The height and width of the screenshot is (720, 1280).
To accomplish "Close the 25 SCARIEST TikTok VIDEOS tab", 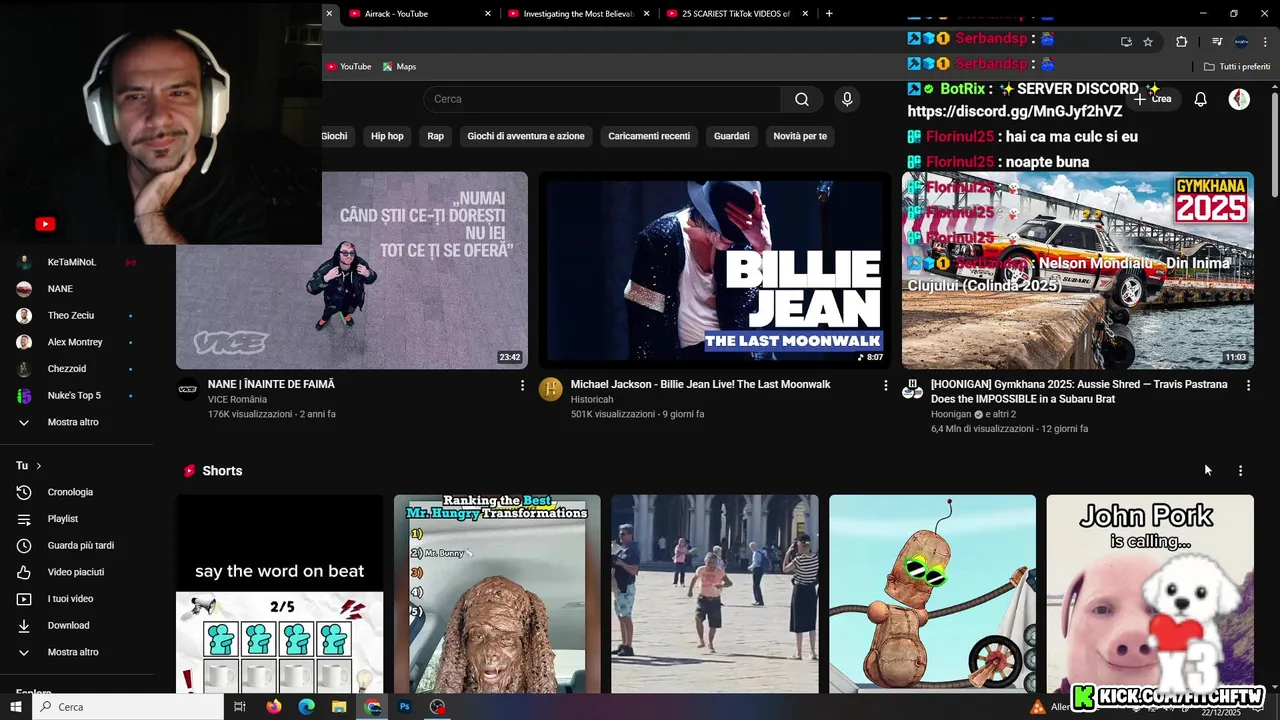I will [804, 14].
